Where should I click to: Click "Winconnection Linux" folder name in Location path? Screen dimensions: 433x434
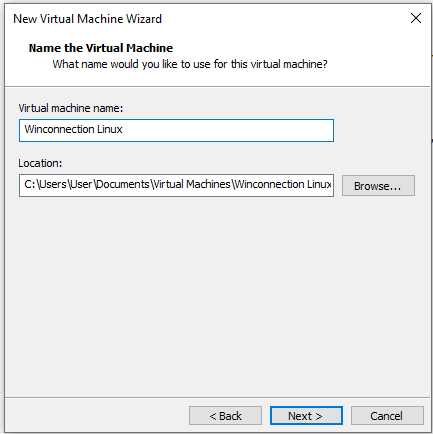pos(283,184)
